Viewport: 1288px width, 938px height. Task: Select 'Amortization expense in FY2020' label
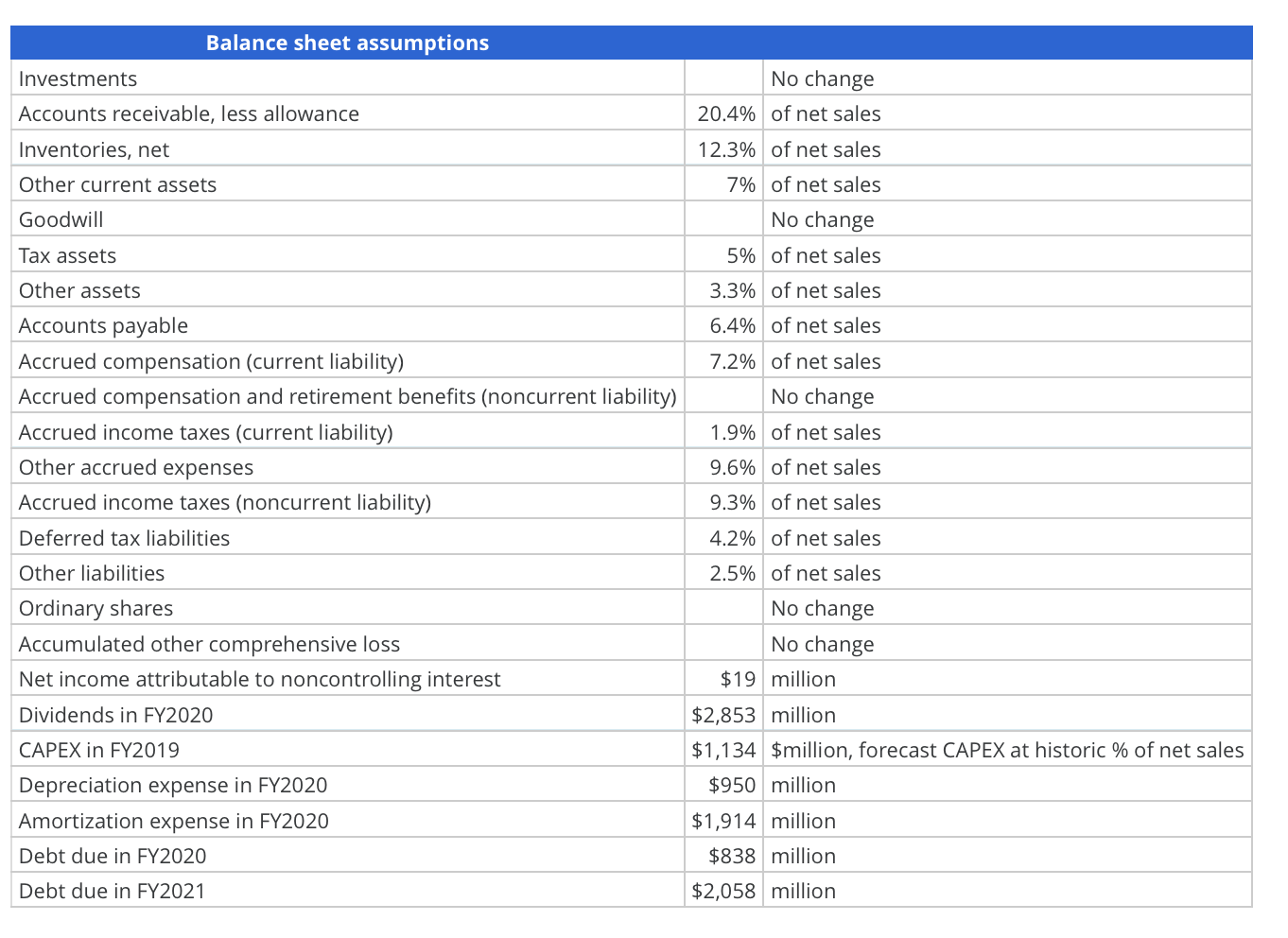(174, 821)
